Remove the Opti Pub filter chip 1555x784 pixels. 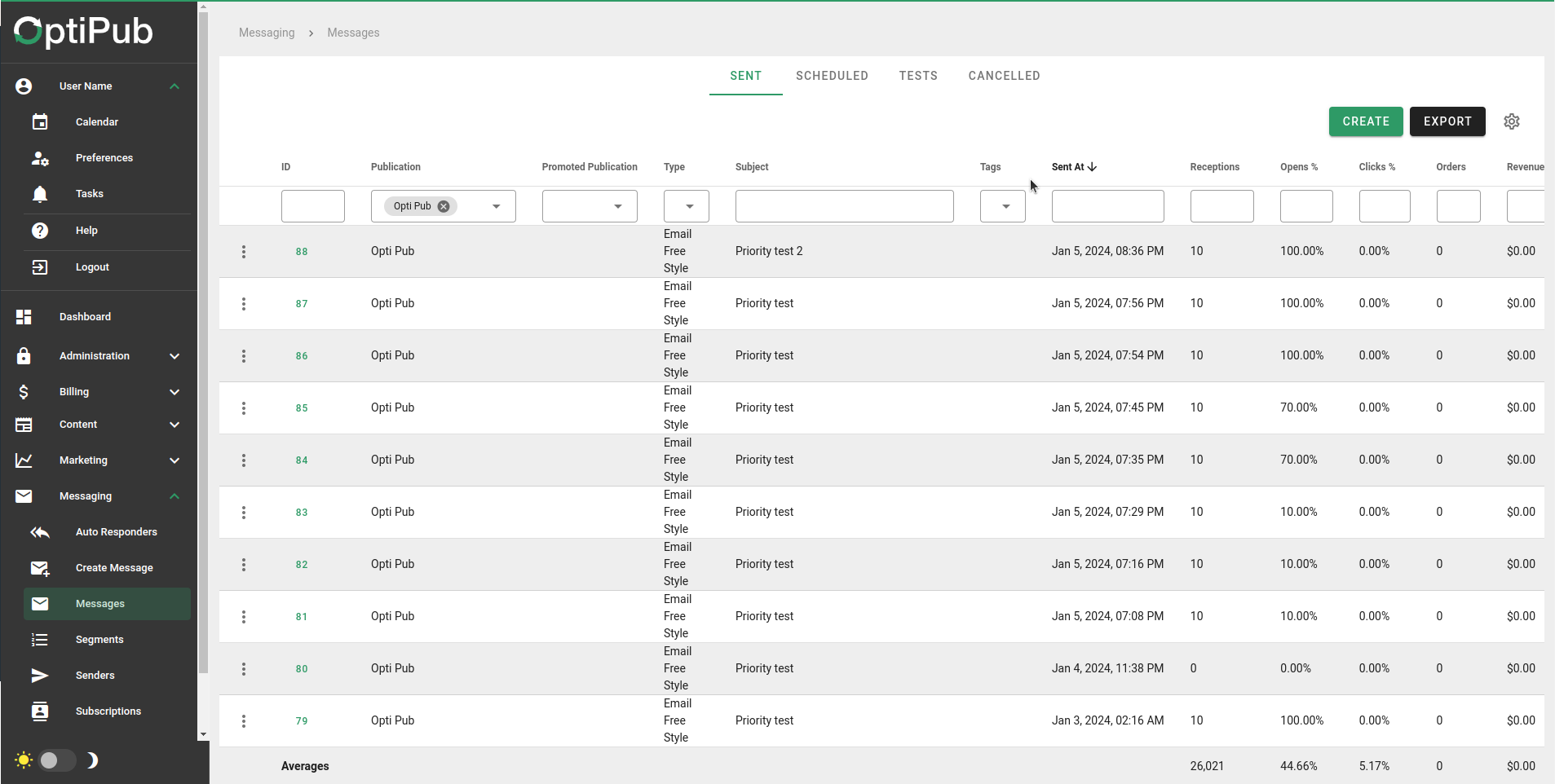click(x=444, y=206)
